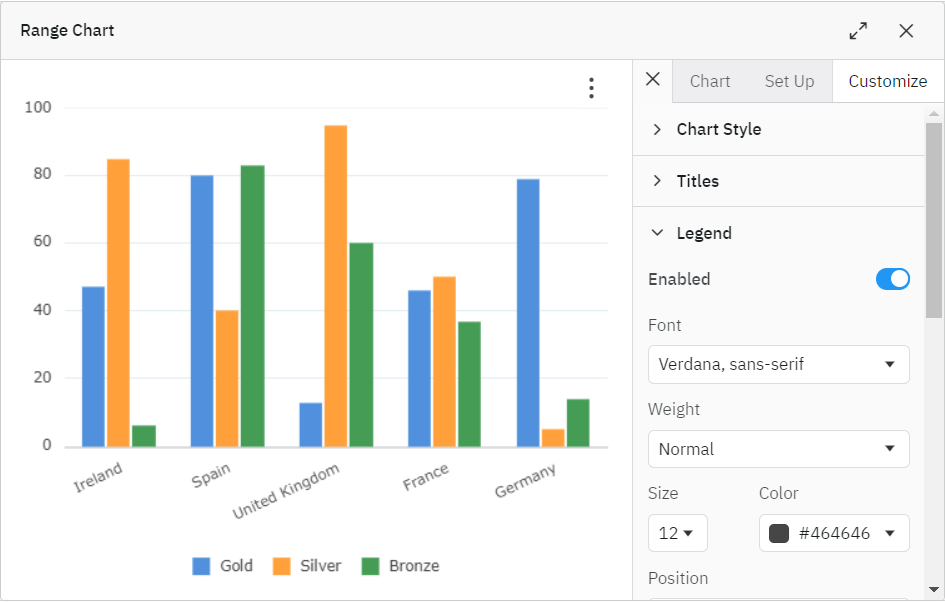The height and width of the screenshot is (602, 945).
Task: Open the legend Font dropdown
Action: 778,365
